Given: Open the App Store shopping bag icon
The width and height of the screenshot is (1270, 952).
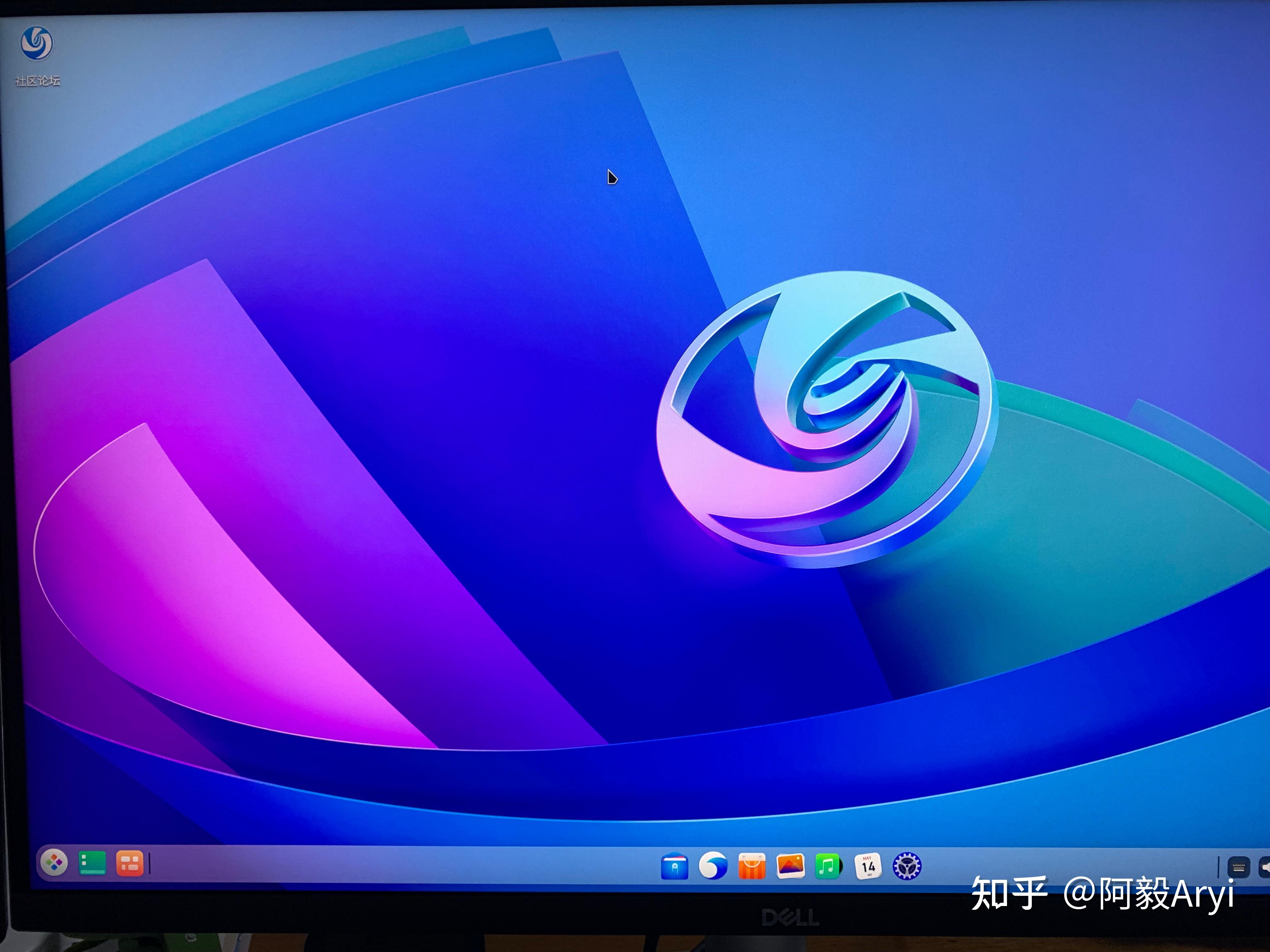Looking at the screenshot, I should coord(752,866).
